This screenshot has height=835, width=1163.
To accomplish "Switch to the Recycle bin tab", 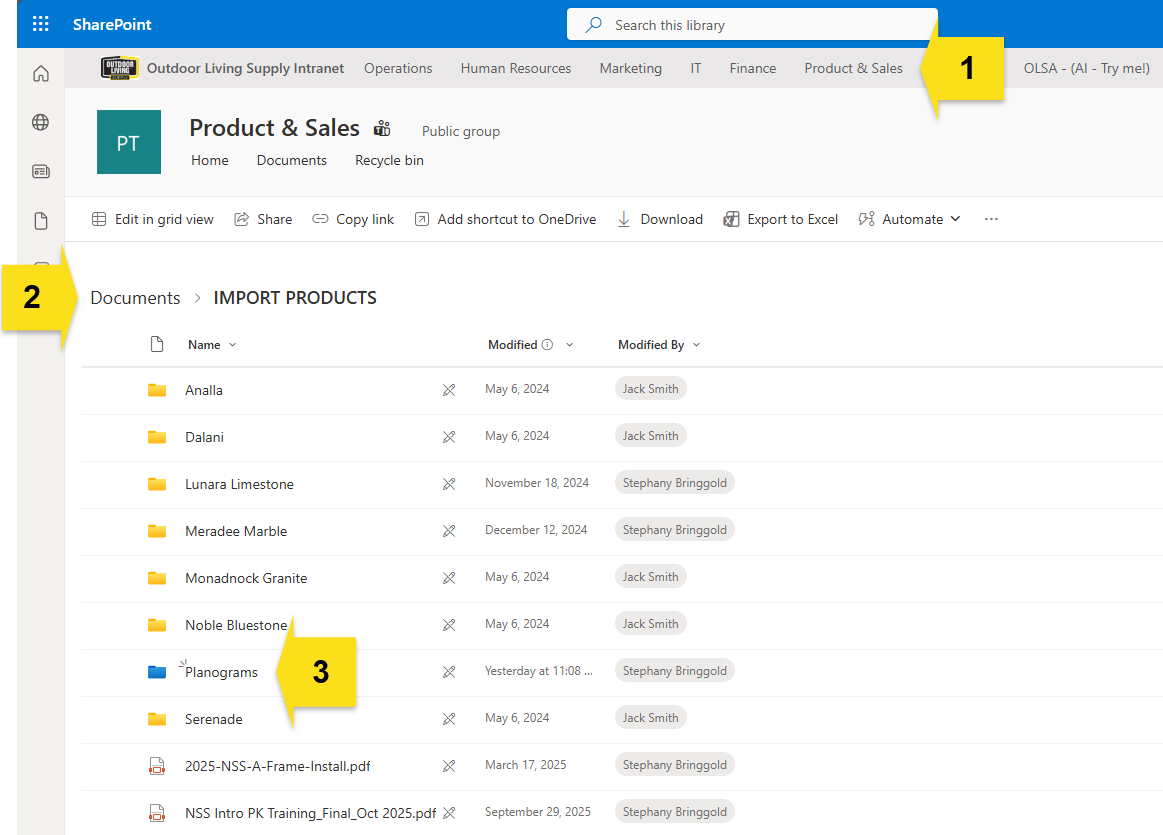I will (x=389, y=160).
